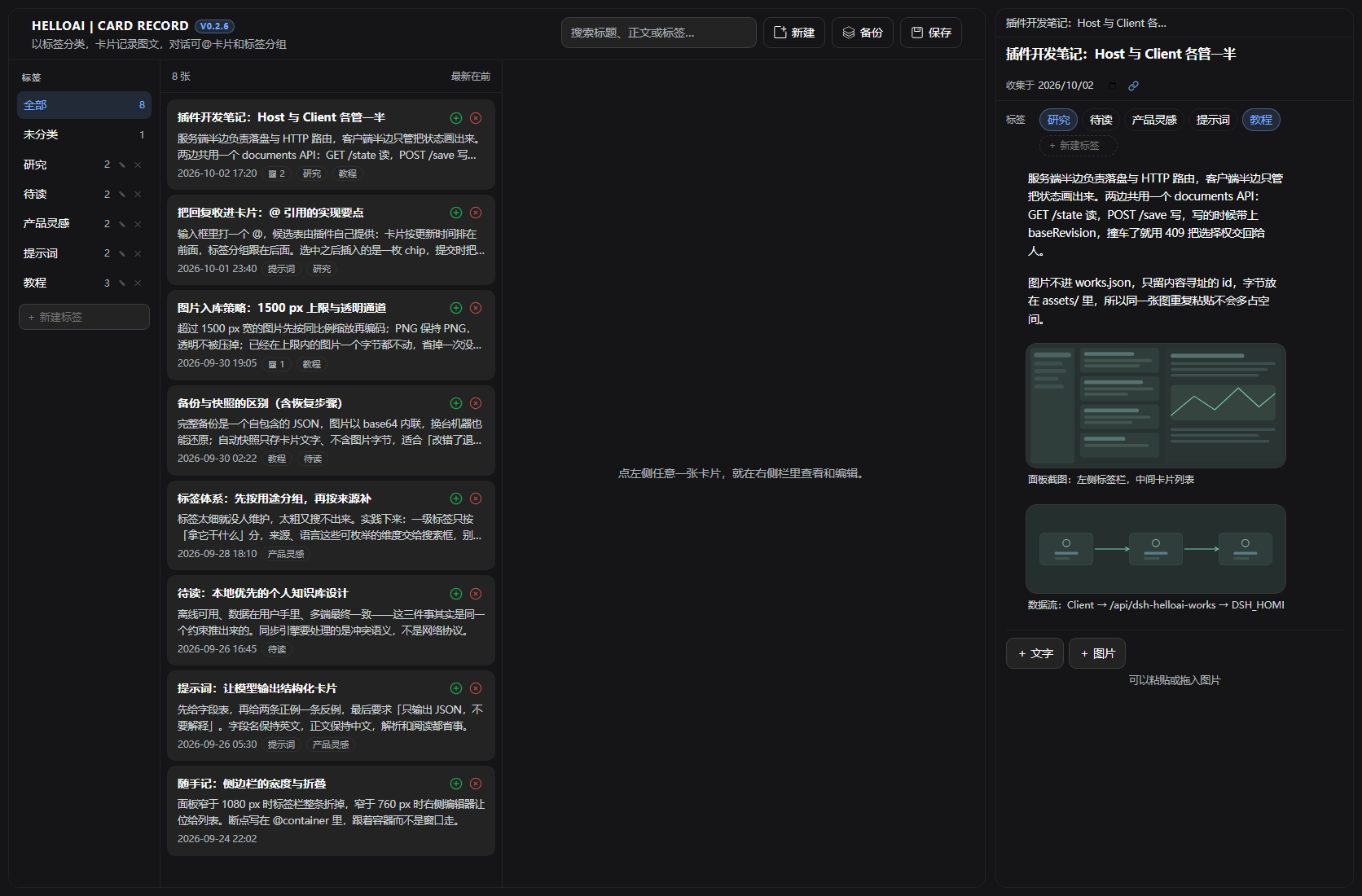Click green plus icon on 标签体系 card
The height and width of the screenshot is (896, 1362).
456,499
